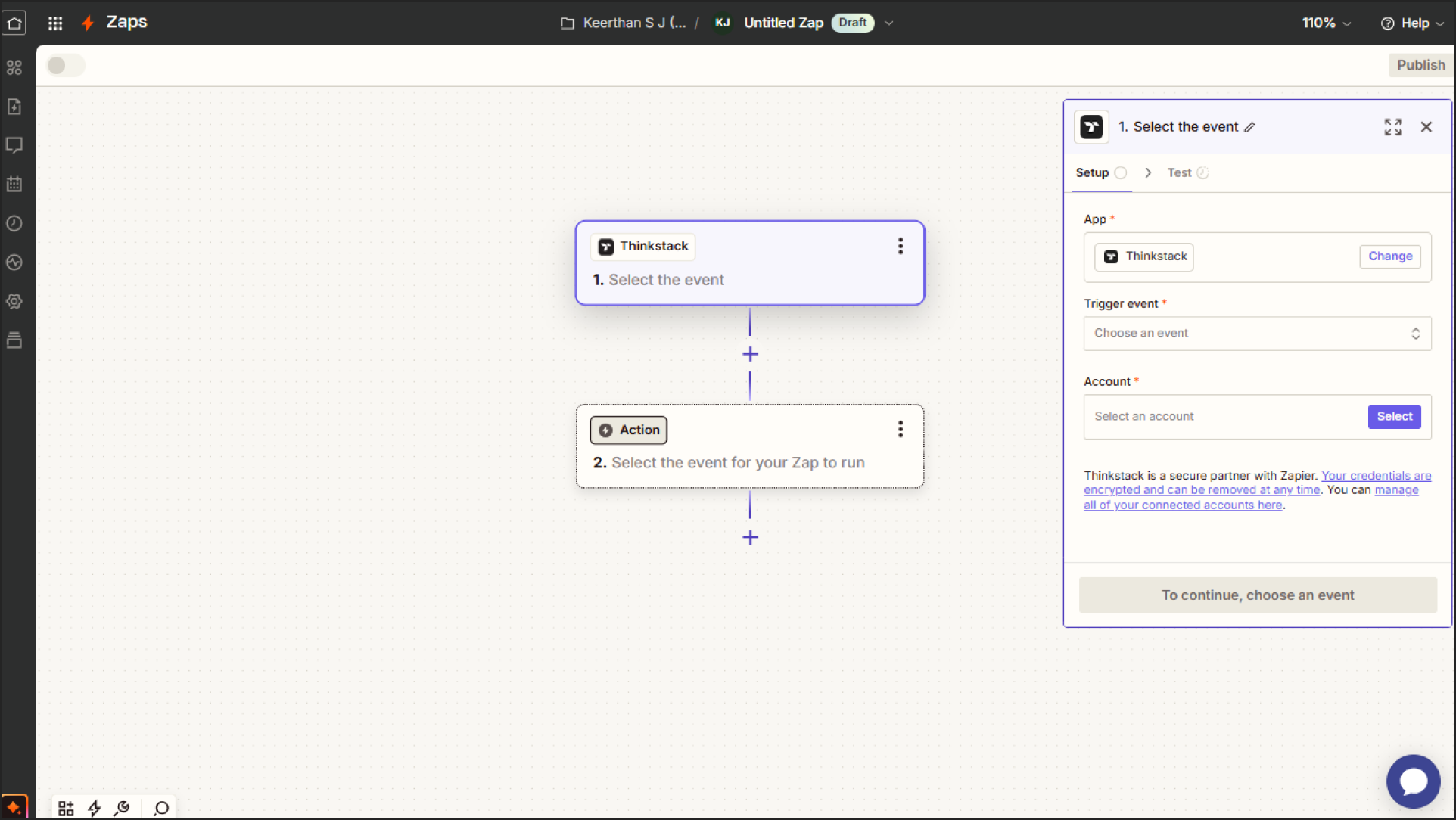Click the Thinkstack logo in panel header
Image resolution: width=1456 pixels, height=820 pixels.
point(1091,127)
